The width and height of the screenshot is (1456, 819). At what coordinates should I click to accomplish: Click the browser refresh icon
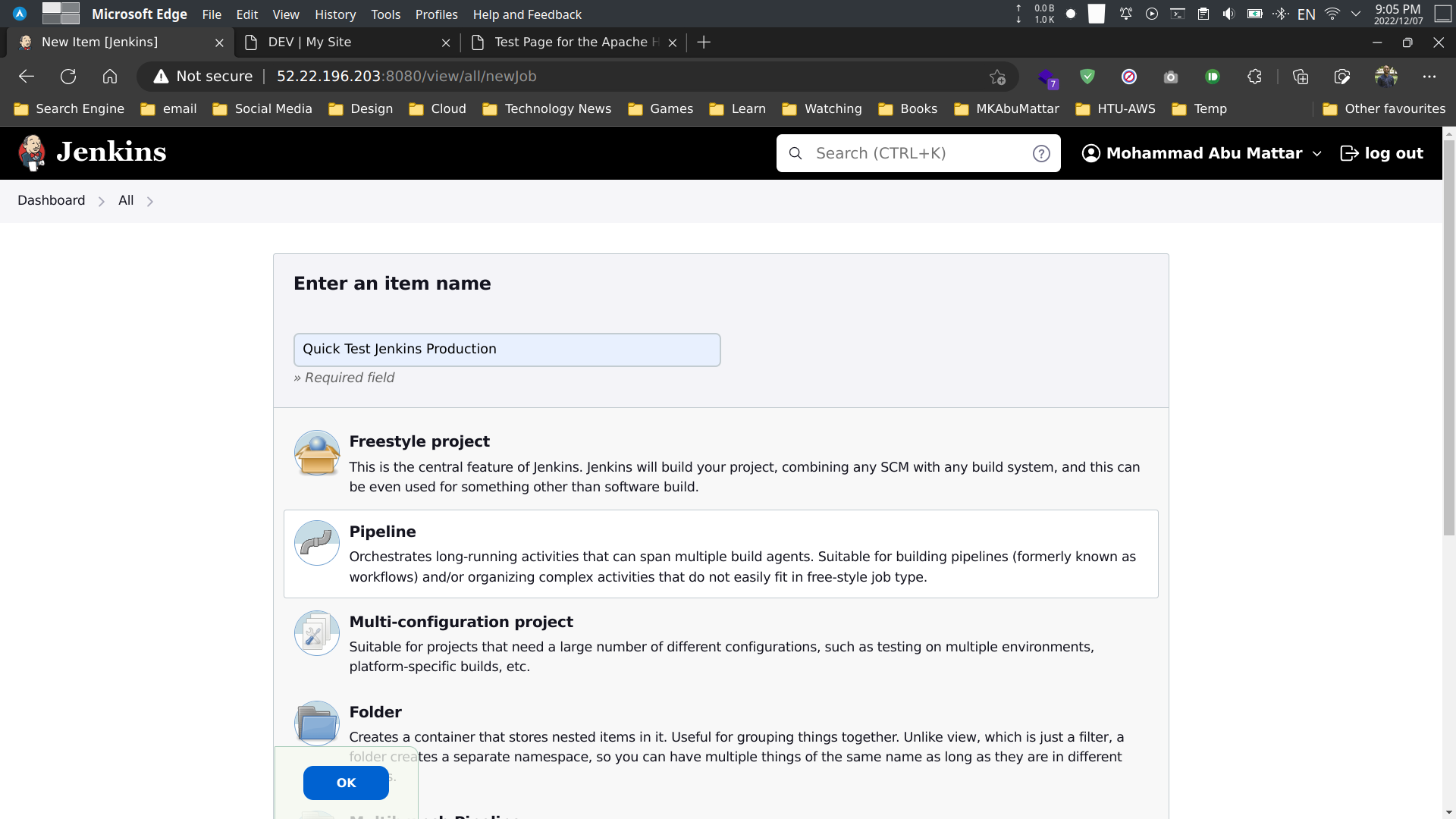coord(68,77)
